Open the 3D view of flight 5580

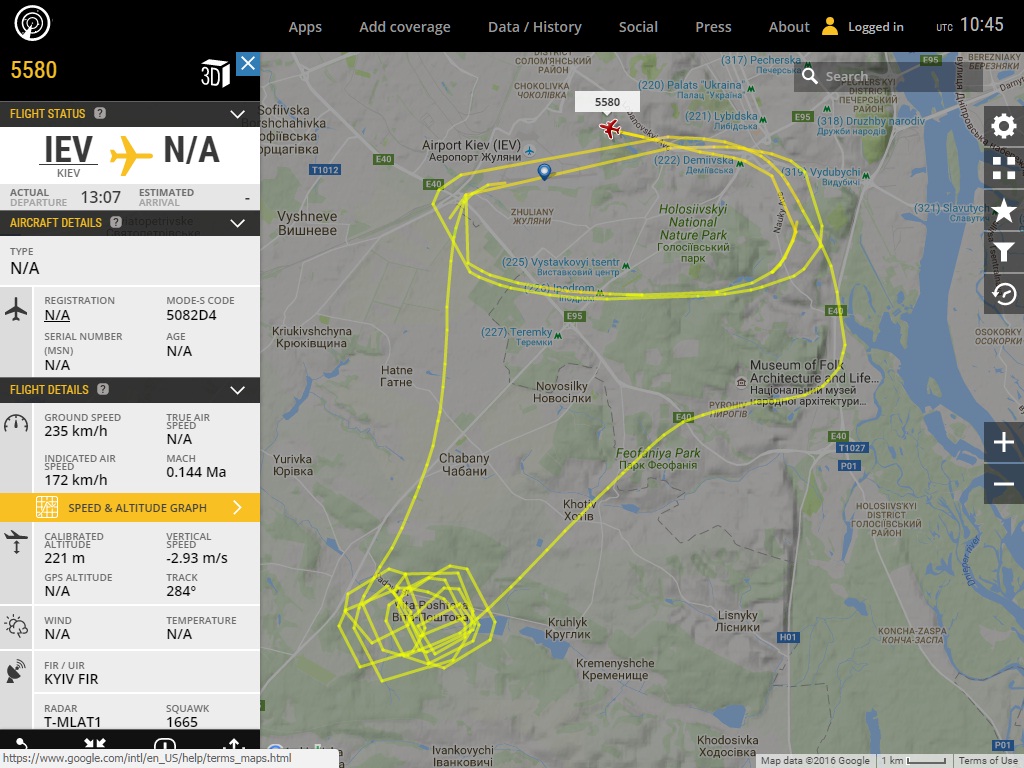point(215,74)
